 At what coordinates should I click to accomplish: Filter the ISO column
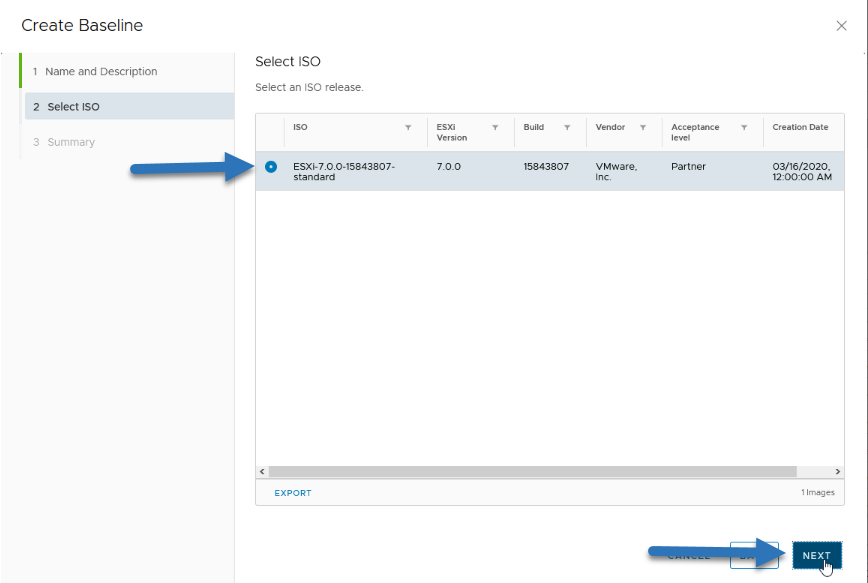pyautogui.click(x=408, y=127)
